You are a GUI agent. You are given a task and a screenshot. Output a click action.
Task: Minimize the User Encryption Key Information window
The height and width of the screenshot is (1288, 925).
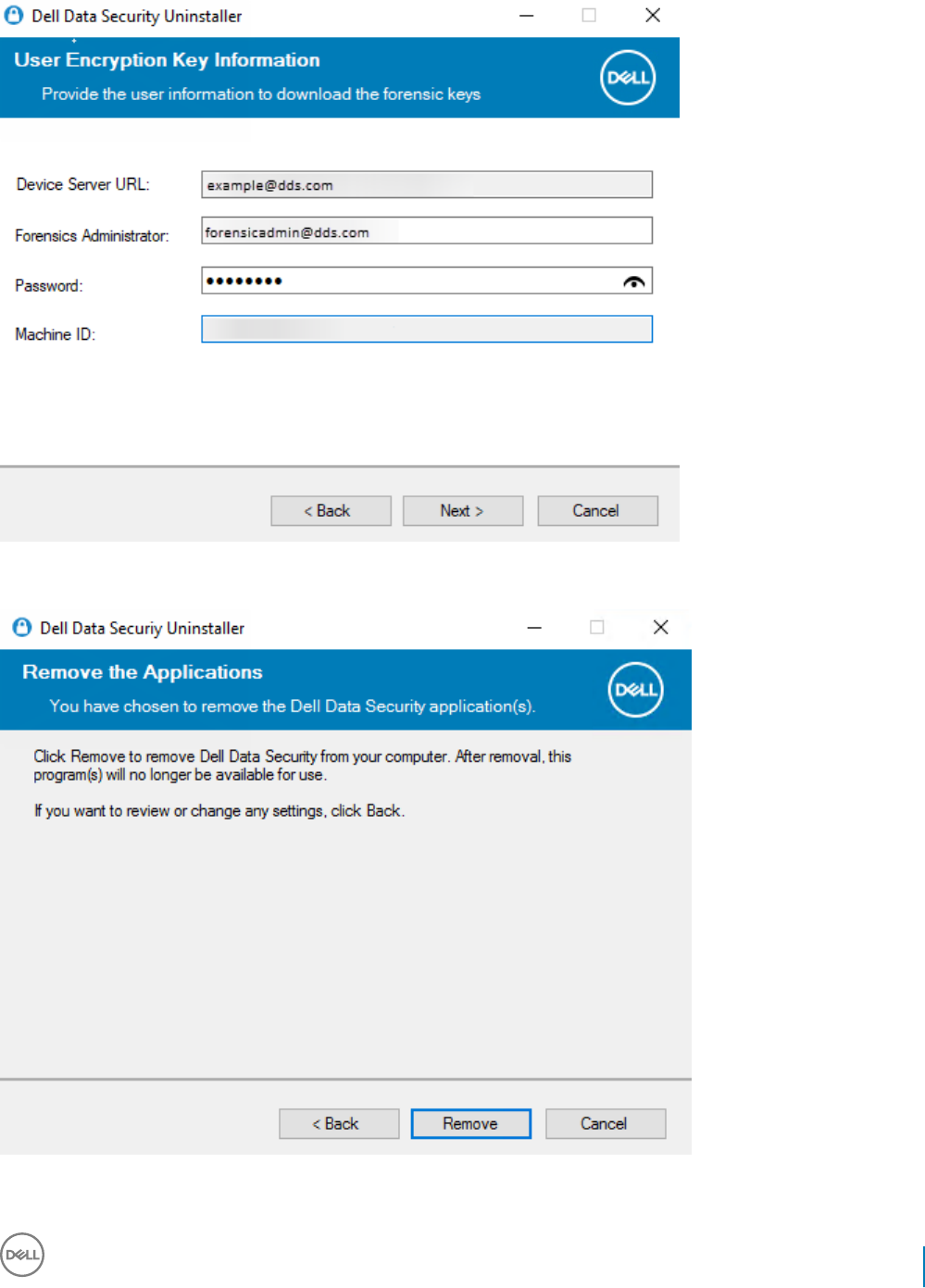(526, 16)
